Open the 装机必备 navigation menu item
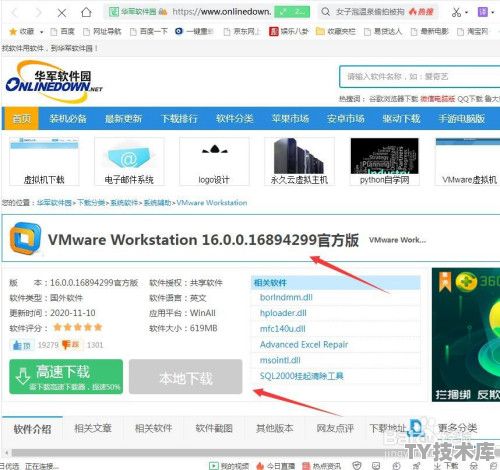This screenshot has width=500, height=470. 68,118
